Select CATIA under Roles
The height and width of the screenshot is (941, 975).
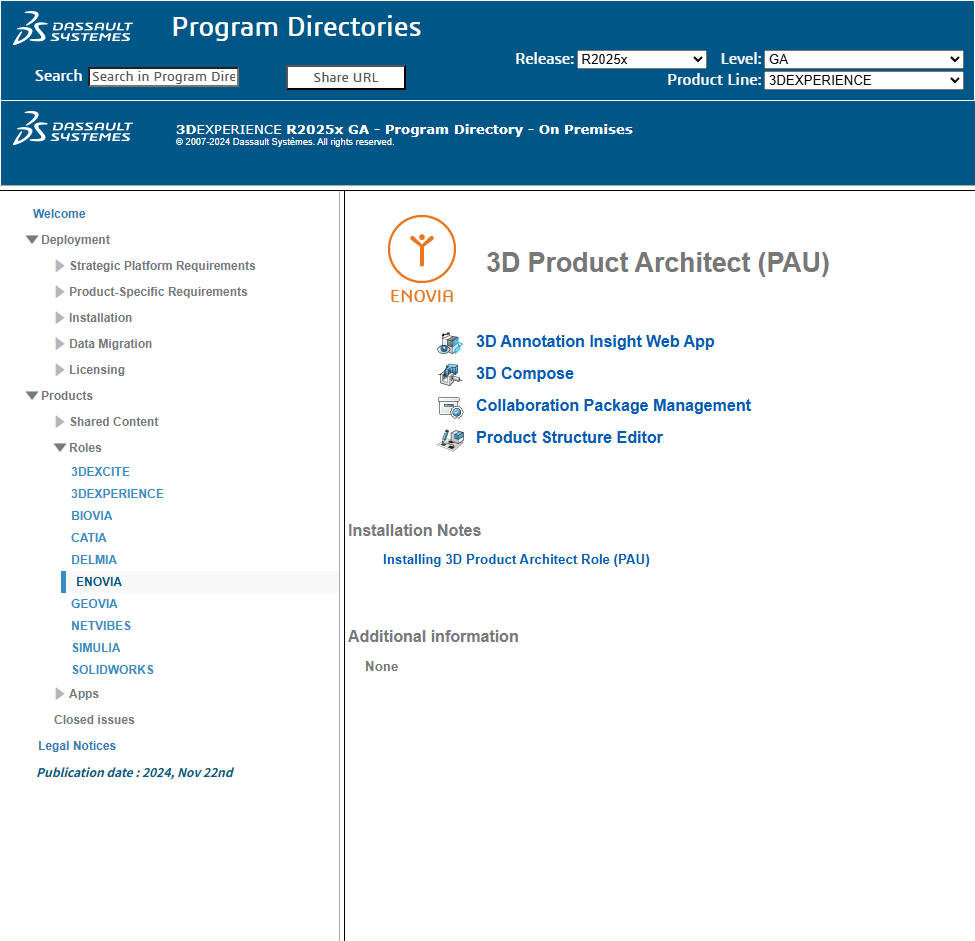[88, 537]
